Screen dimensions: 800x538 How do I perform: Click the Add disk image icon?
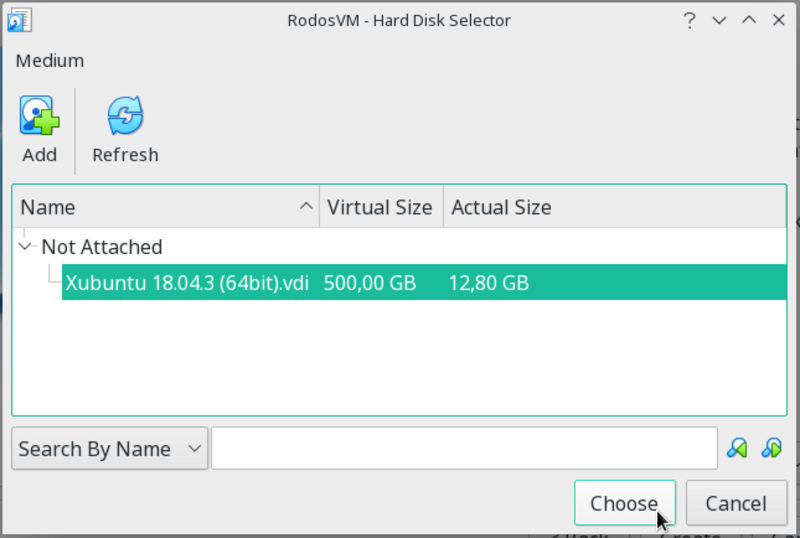point(39,118)
